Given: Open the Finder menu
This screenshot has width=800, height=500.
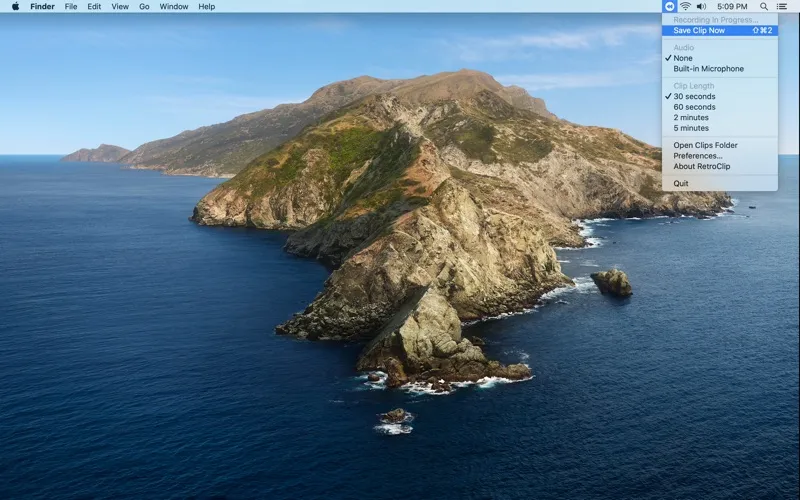Looking at the screenshot, I should [x=42, y=7].
